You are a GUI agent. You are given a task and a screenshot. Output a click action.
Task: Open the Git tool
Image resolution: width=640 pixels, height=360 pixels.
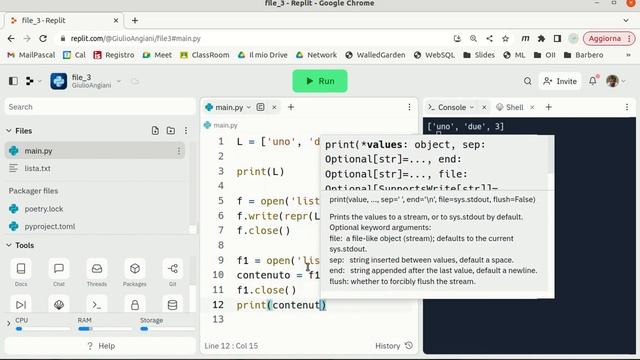173,273
